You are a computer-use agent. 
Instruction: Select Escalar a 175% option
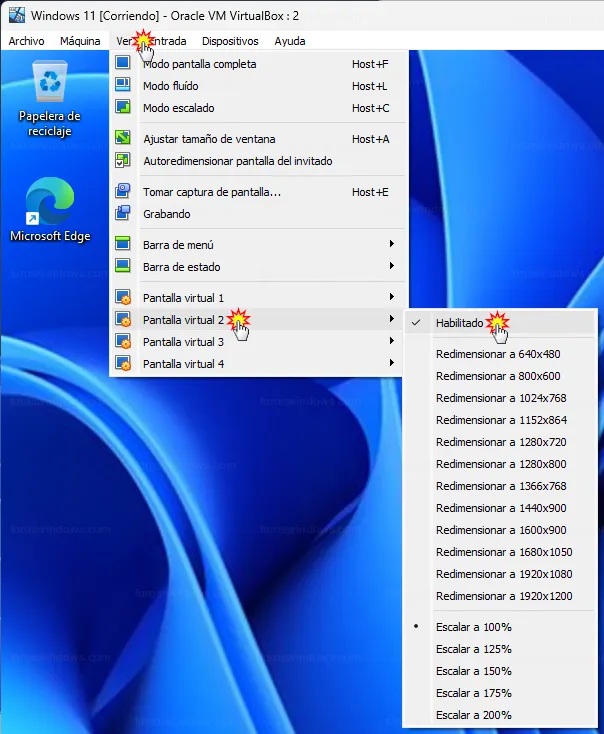[500, 693]
